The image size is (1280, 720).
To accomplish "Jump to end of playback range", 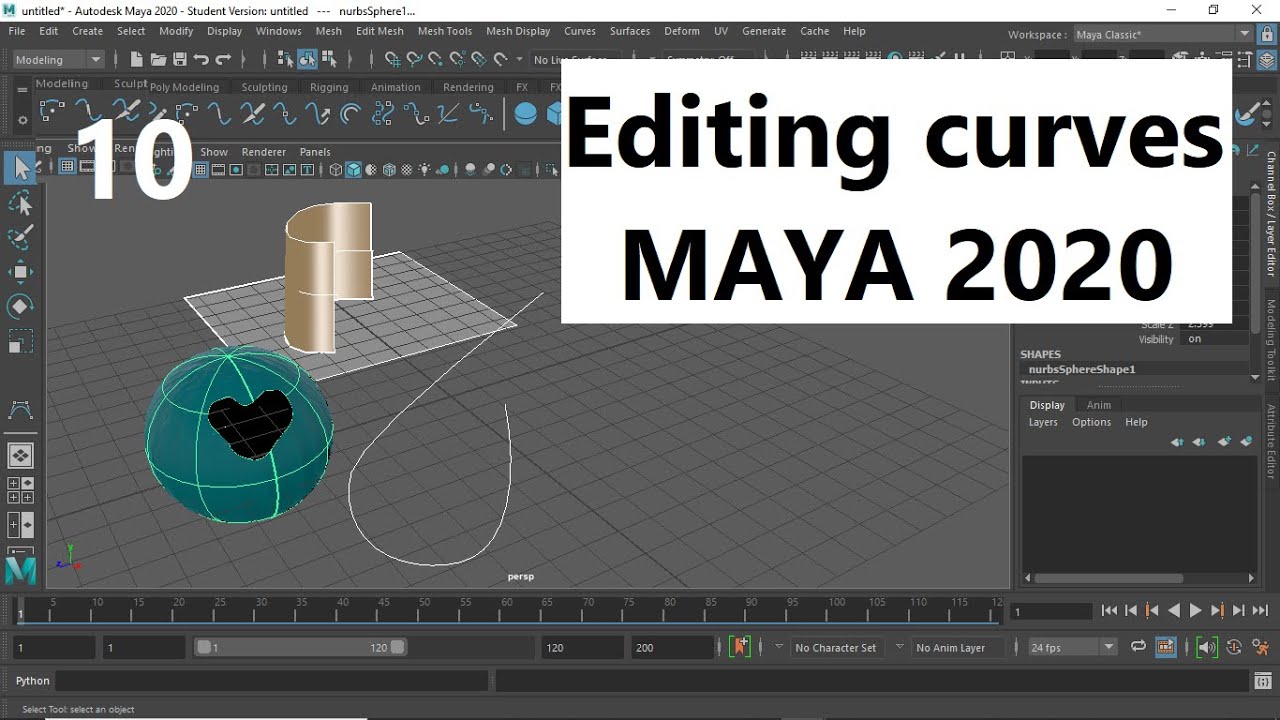I will click(1260, 610).
